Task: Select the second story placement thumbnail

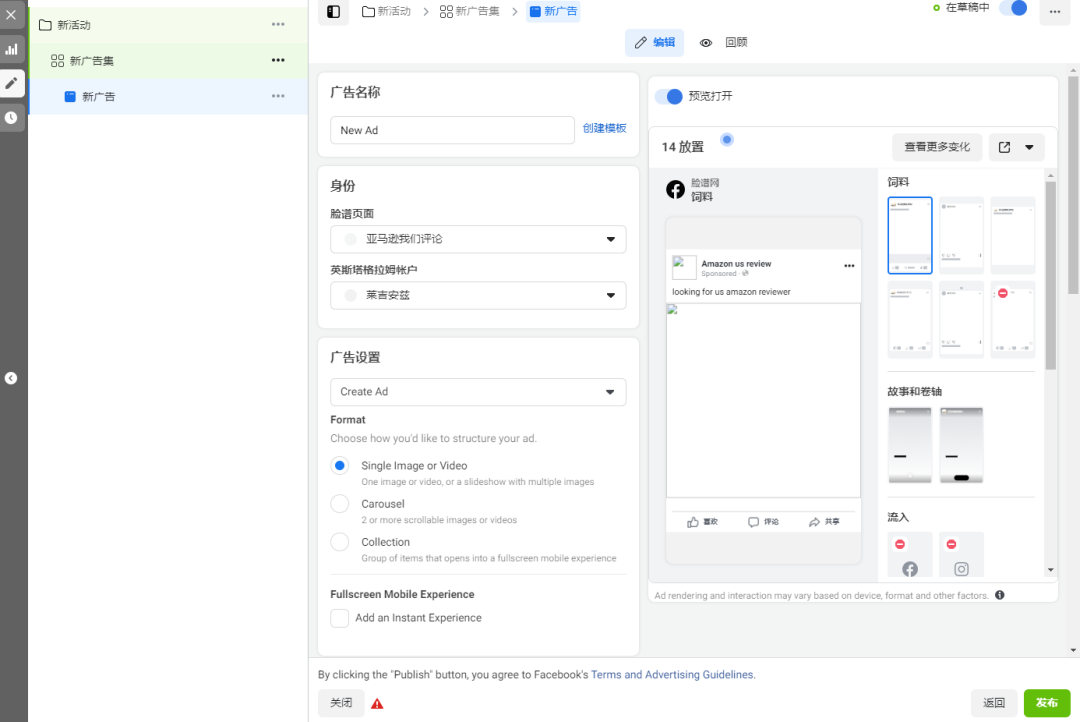Action: coord(962,445)
